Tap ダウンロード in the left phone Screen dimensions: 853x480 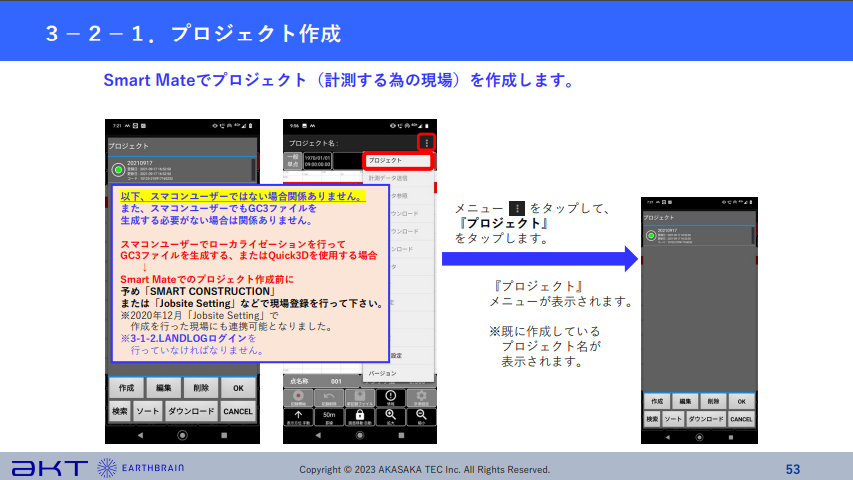tap(191, 411)
